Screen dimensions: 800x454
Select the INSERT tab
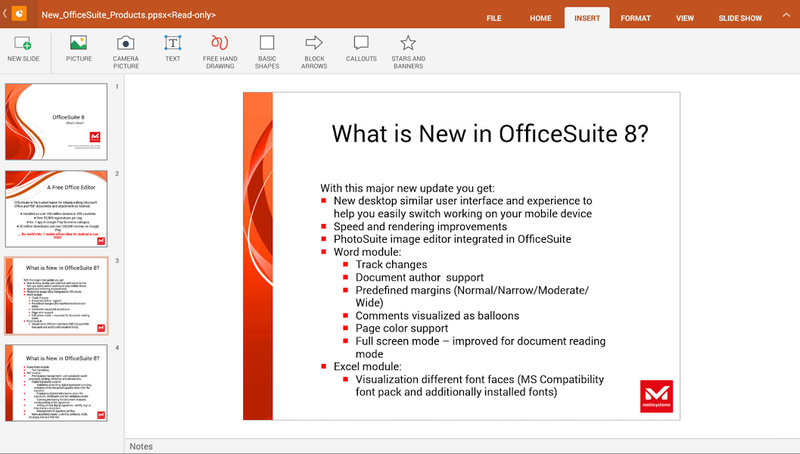(x=587, y=18)
